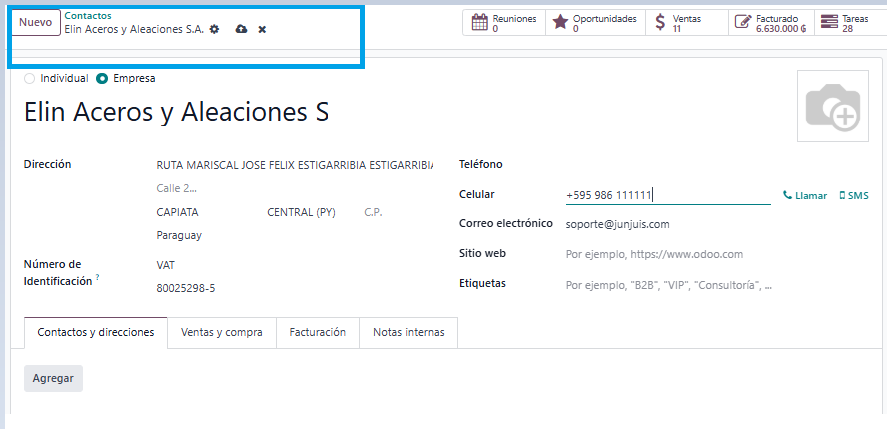Open Oportunidades star stat button
The image size is (887, 429).
coord(594,23)
